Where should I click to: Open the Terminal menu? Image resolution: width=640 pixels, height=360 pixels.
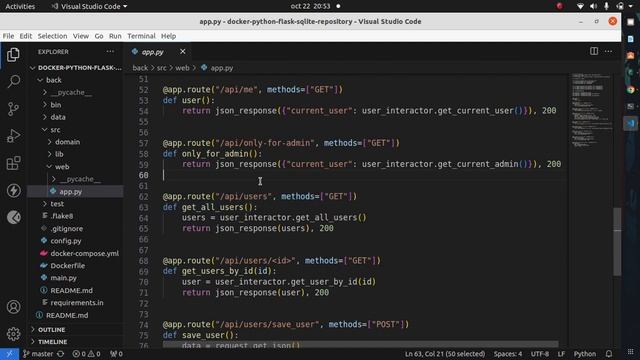pos(141,36)
